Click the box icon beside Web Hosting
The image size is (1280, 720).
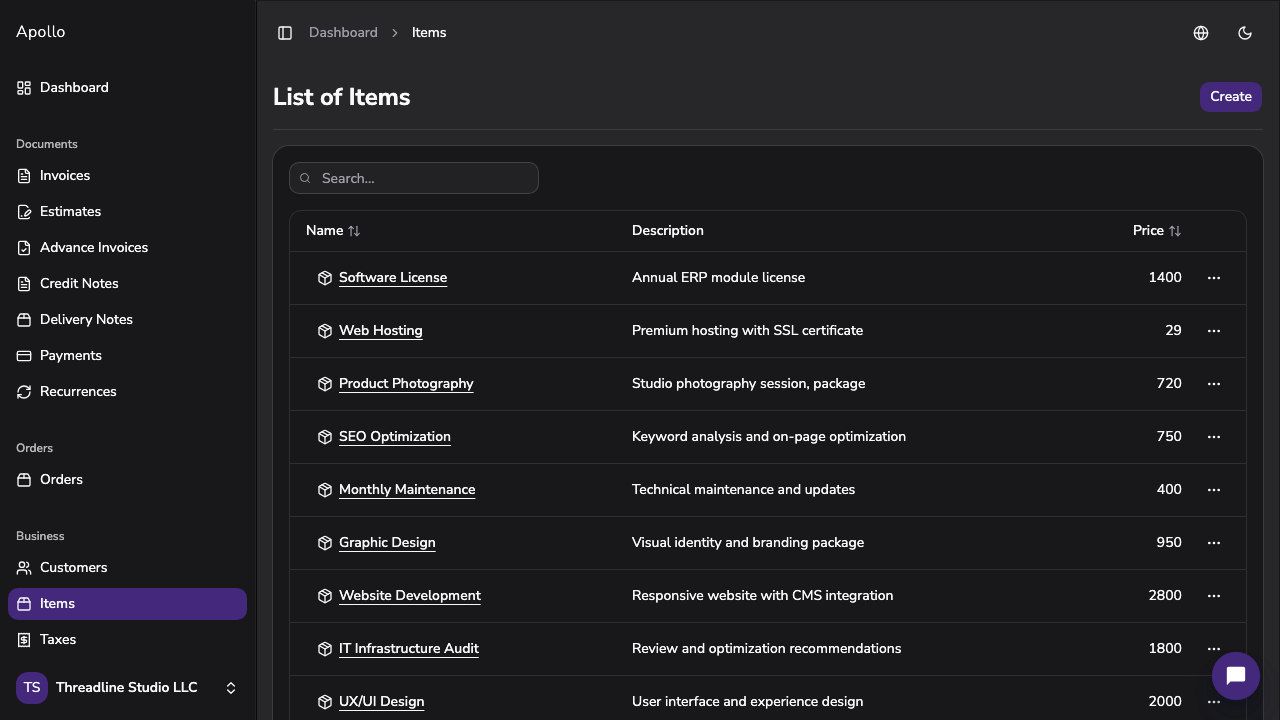325,331
